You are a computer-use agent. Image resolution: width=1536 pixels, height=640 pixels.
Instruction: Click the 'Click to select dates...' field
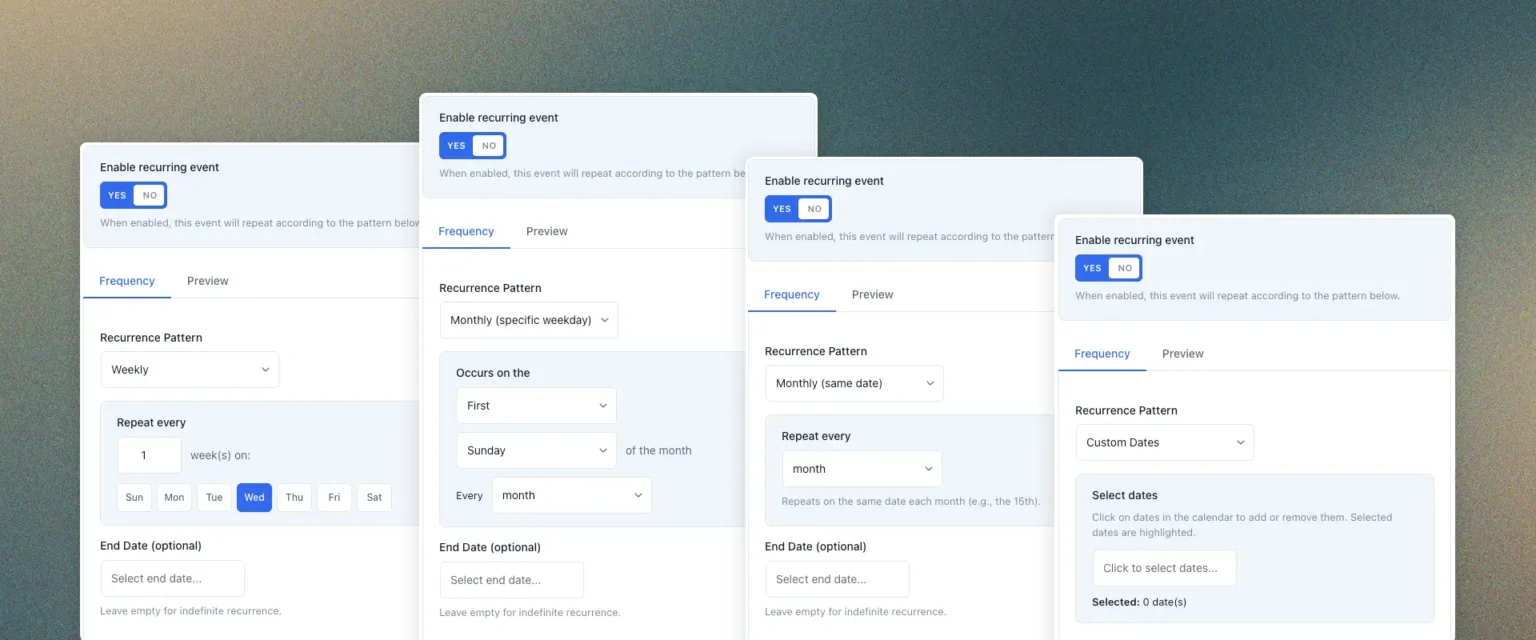[1165, 568]
